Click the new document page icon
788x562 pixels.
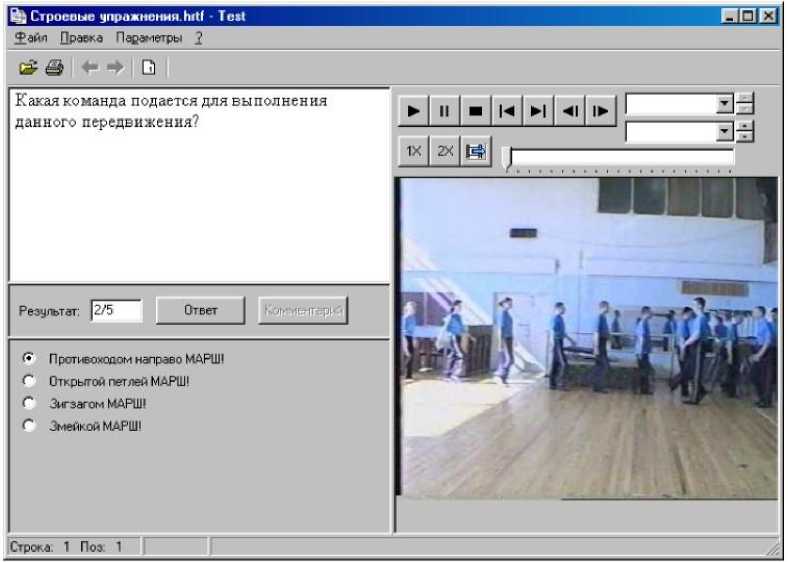click(148, 67)
